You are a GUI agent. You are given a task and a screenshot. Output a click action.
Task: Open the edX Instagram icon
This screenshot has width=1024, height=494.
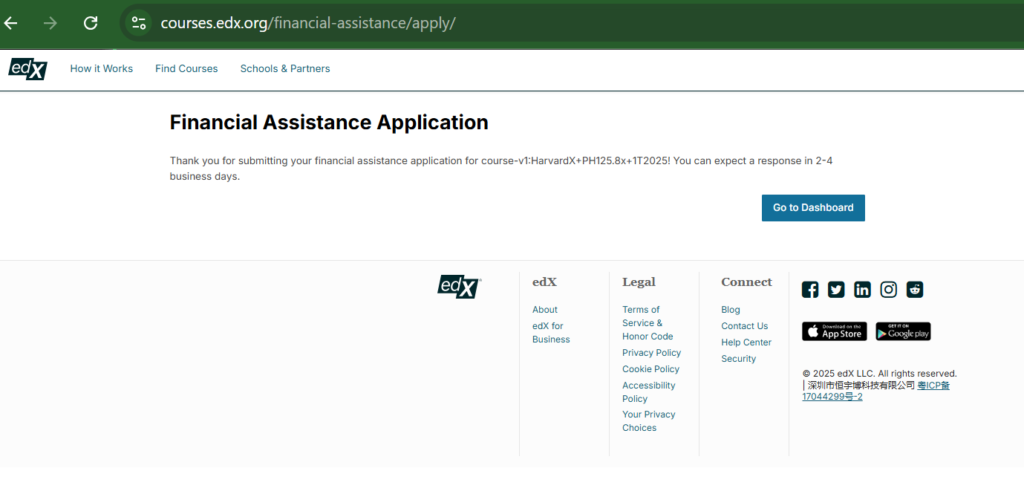tap(888, 289)
